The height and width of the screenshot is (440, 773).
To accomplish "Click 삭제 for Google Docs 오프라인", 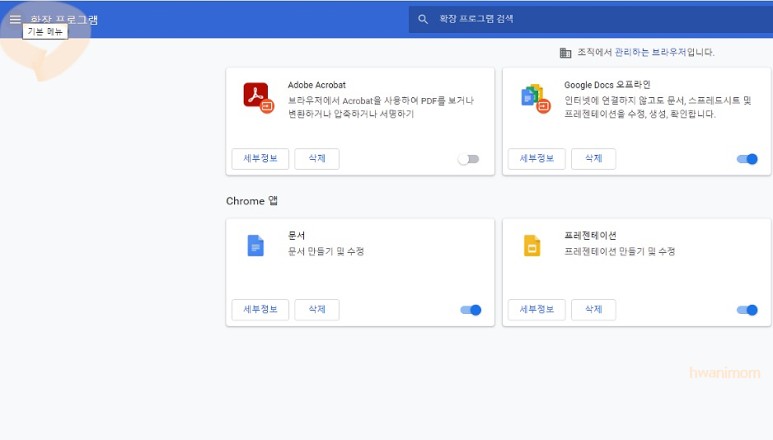I will 594,159.
